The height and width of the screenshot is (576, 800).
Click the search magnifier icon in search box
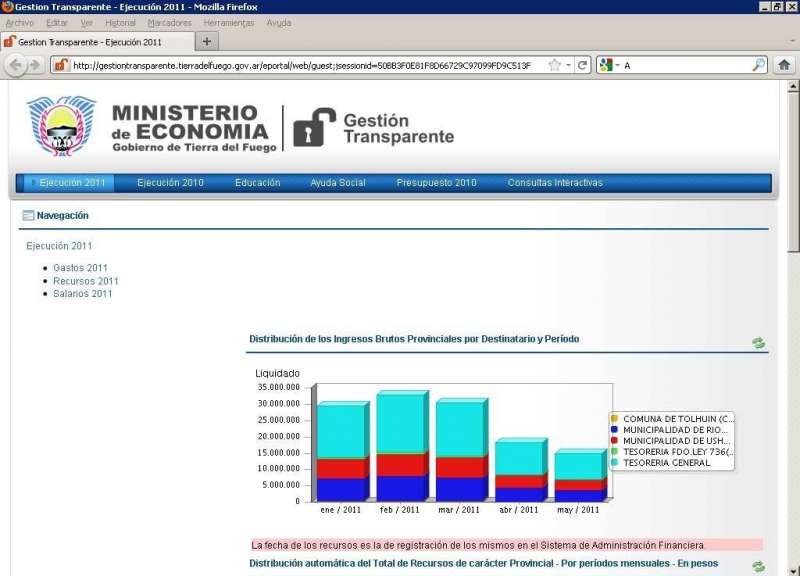pyautogui.click(x=759, y=65)
